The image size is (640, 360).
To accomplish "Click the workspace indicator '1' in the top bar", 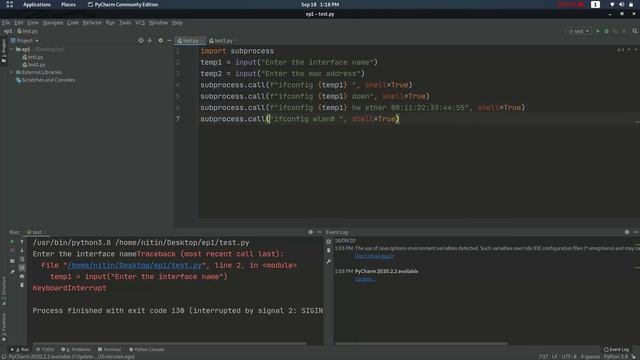I will [595, 4].
